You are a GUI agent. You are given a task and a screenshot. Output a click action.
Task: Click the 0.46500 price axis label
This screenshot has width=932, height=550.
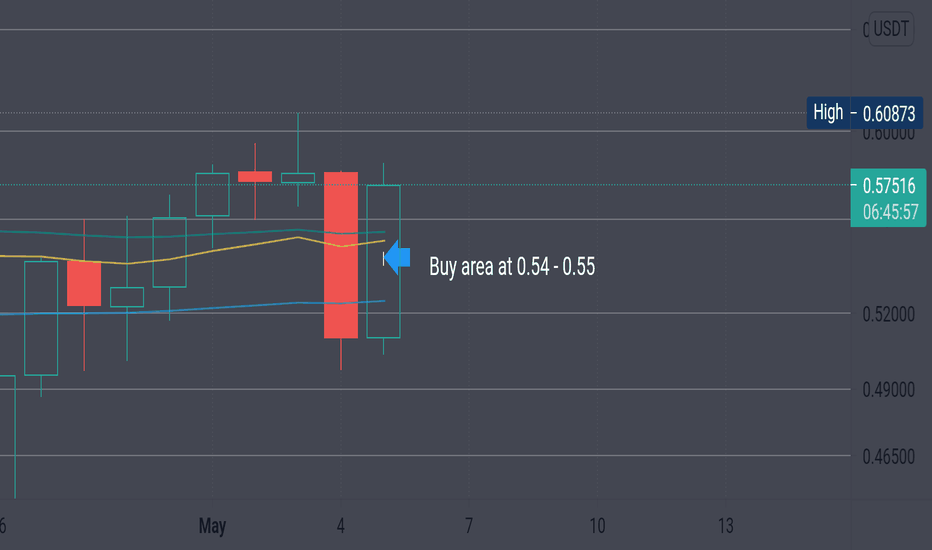889,457
